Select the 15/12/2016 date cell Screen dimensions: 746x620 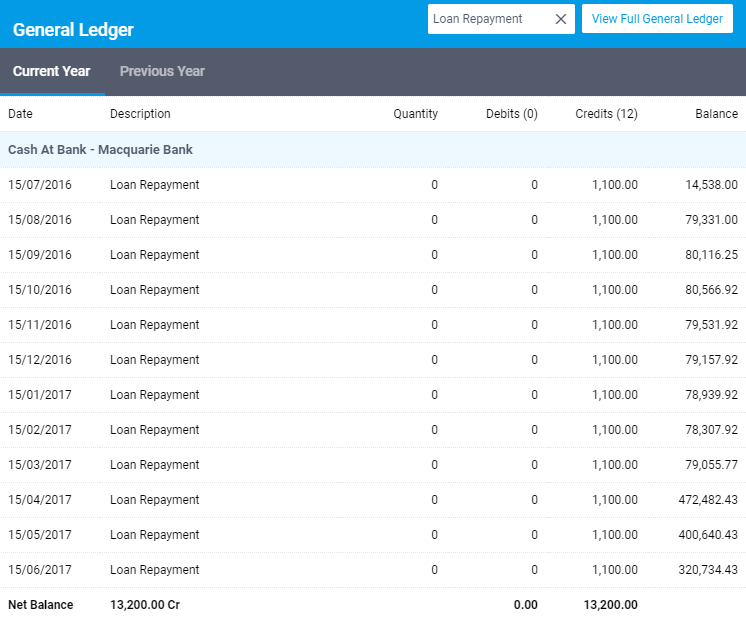[x=40, y=360]
